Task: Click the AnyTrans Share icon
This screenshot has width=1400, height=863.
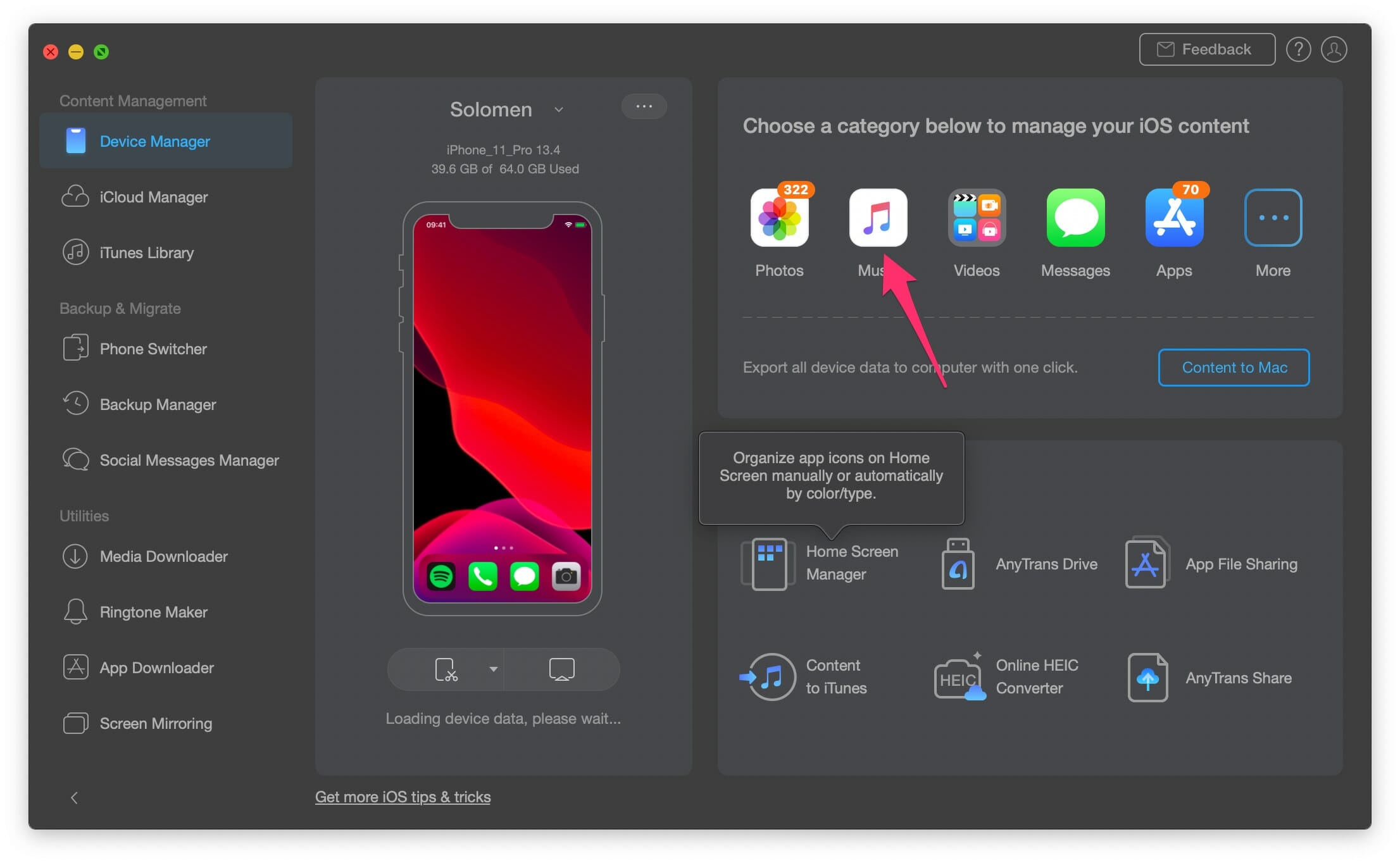Action: point(1144,678)
